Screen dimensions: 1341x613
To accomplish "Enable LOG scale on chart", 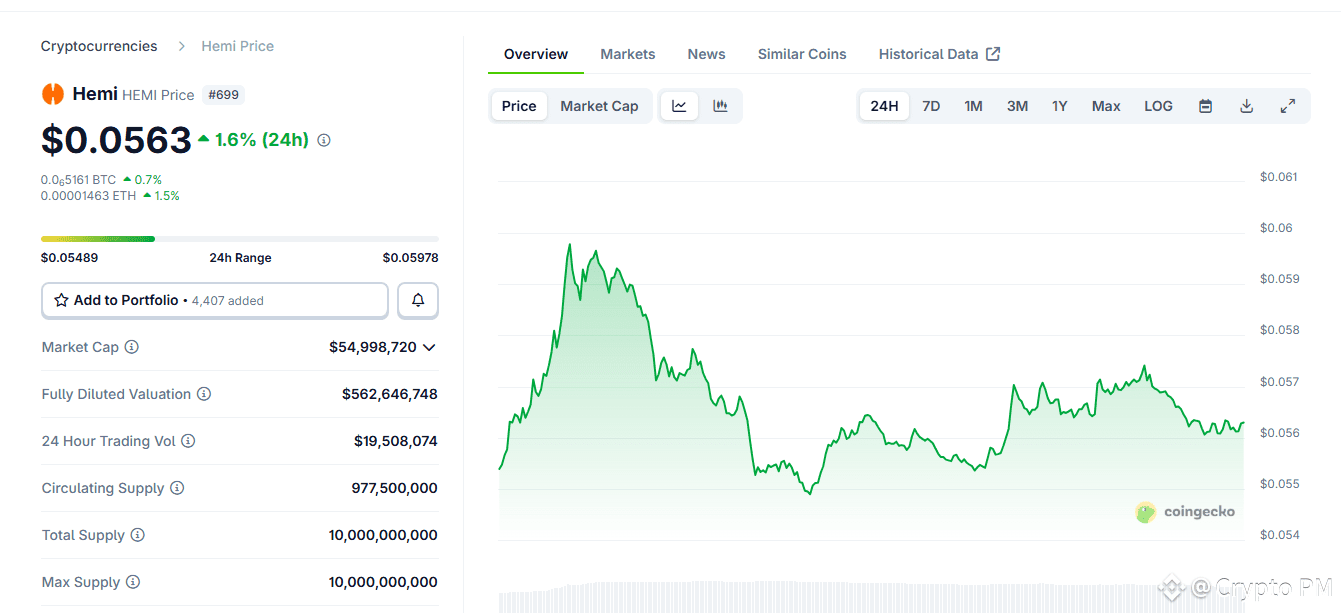I will 1158,106.
